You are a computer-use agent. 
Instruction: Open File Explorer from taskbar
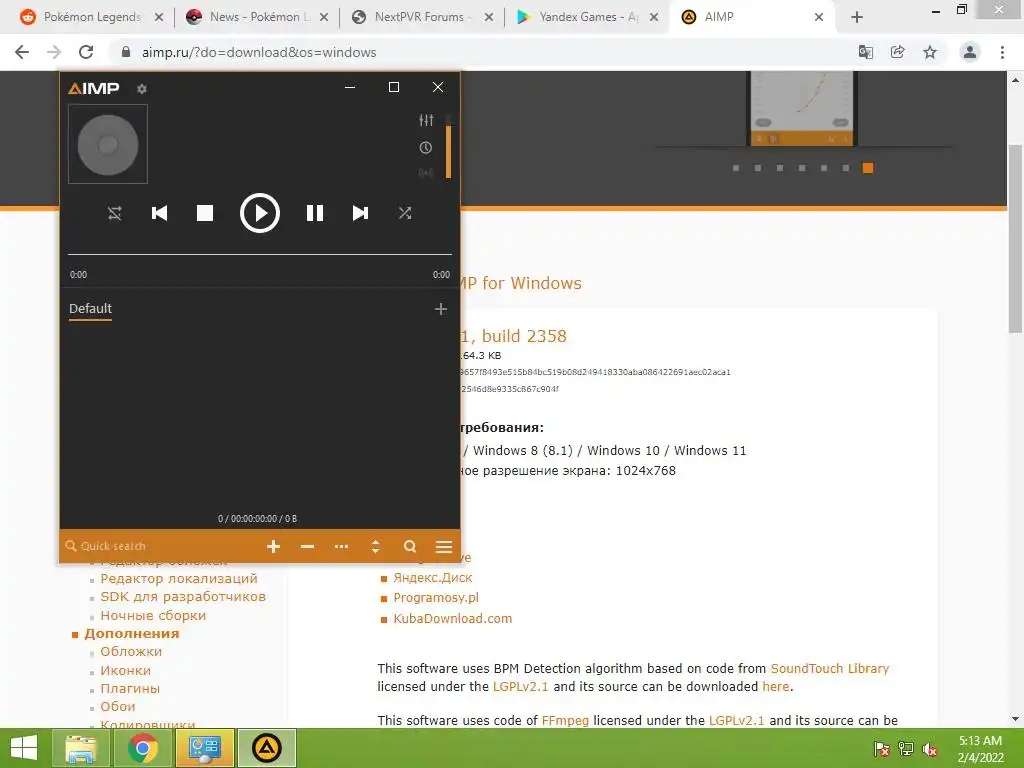click(x=80, y=748)
